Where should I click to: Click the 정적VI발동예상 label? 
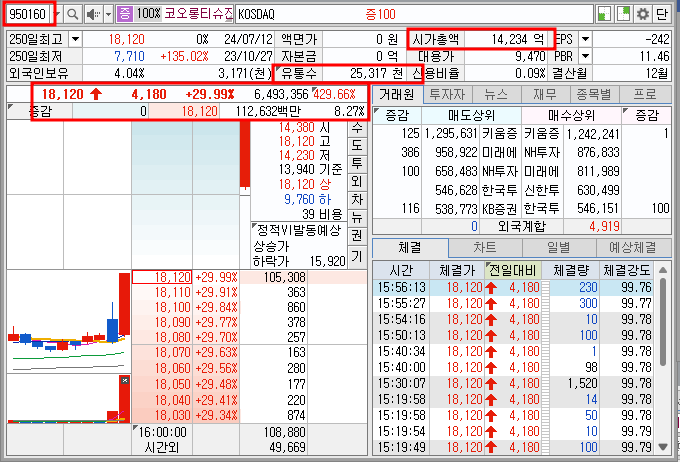[x=299, y=230]
